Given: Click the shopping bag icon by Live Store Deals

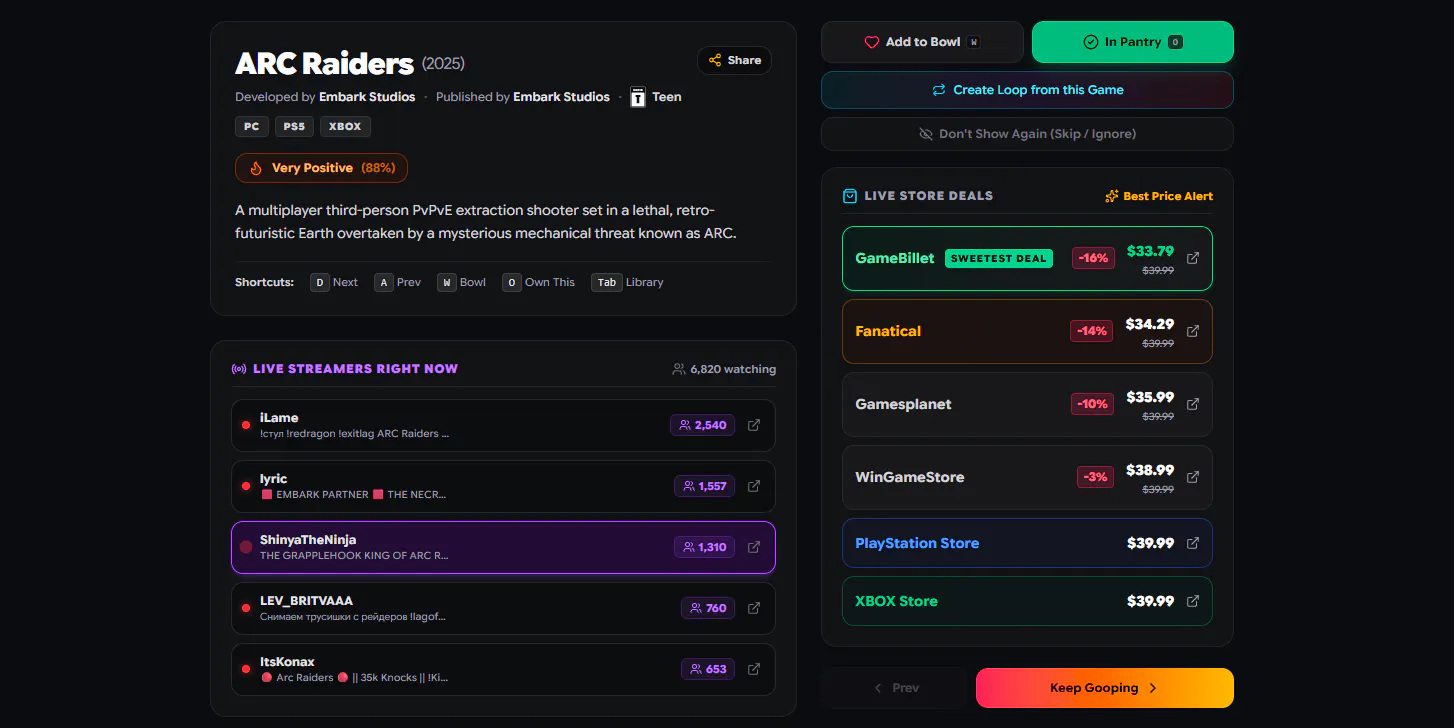Looking at the screenshot, I should click(850, 196).
